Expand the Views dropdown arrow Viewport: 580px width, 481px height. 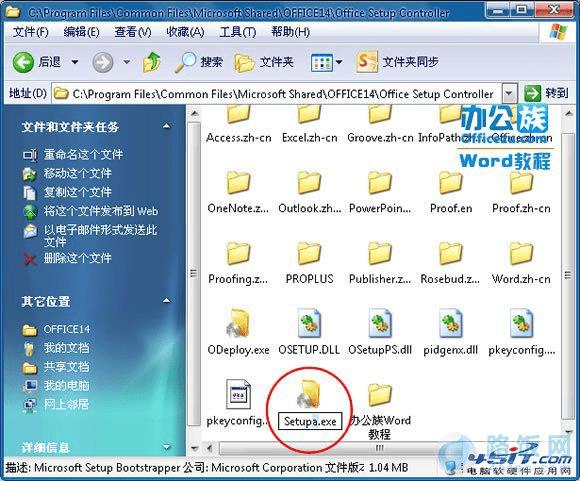[x=338, y=62]
